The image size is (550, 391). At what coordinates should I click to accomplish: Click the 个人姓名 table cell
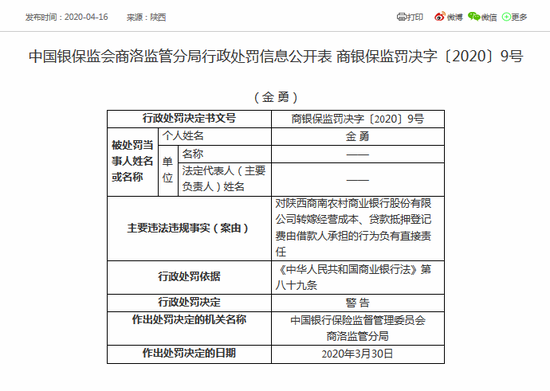[x=215, y=136]
